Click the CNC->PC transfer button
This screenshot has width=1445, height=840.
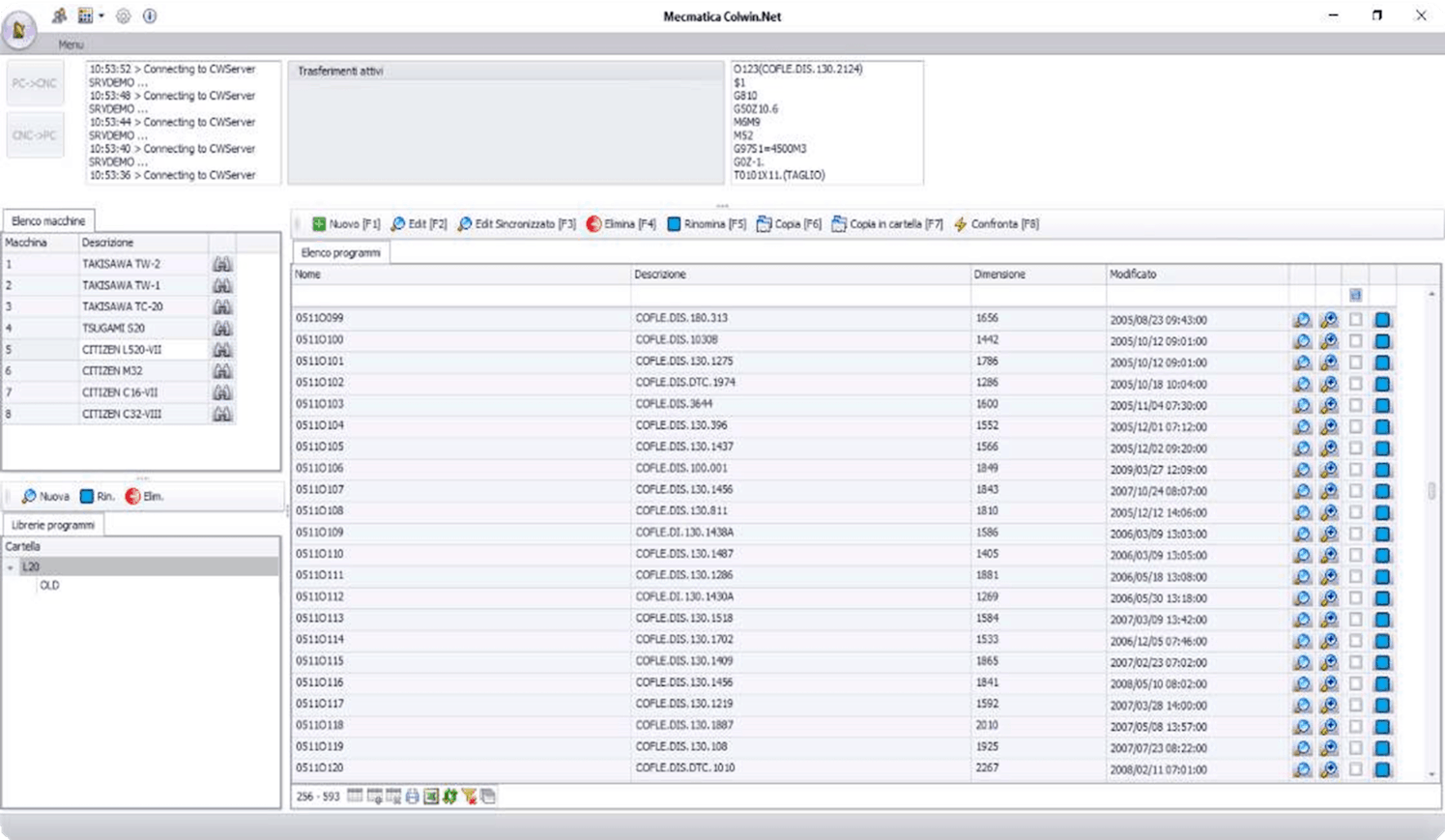point(35,135)
